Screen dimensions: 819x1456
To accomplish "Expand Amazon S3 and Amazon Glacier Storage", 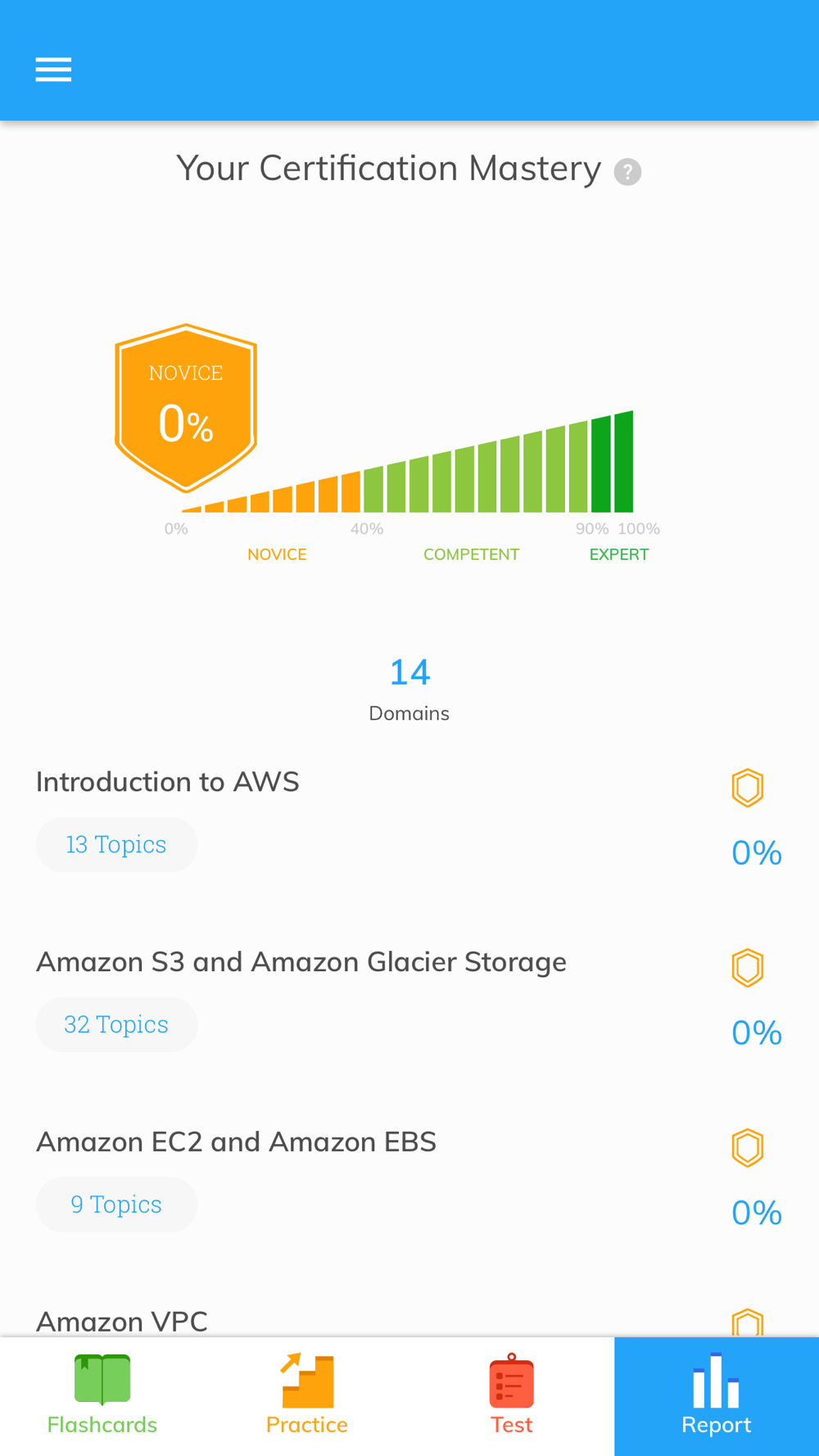I will (x=301, y=962).
